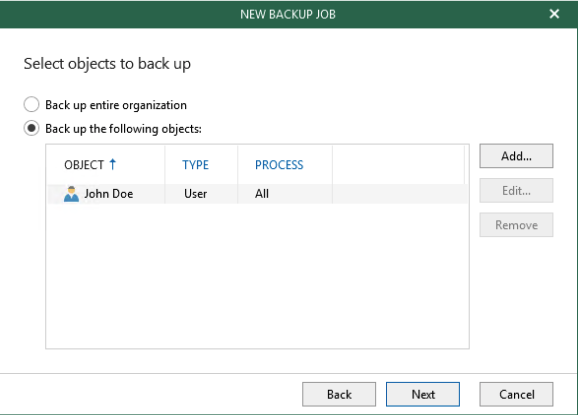This screenshot has width=578, height=415.
Task: Open the Add objects dialog
Action: coord(516,156)
